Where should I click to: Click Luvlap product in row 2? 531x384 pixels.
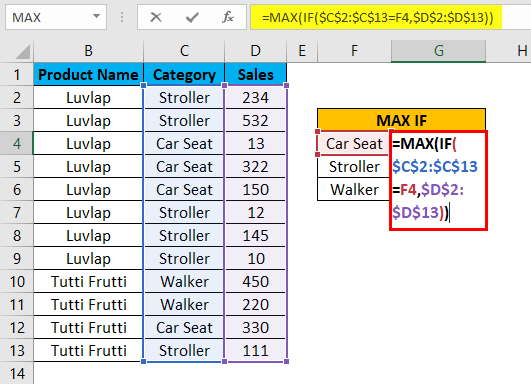pyautogui.click(x=88, y=98)
